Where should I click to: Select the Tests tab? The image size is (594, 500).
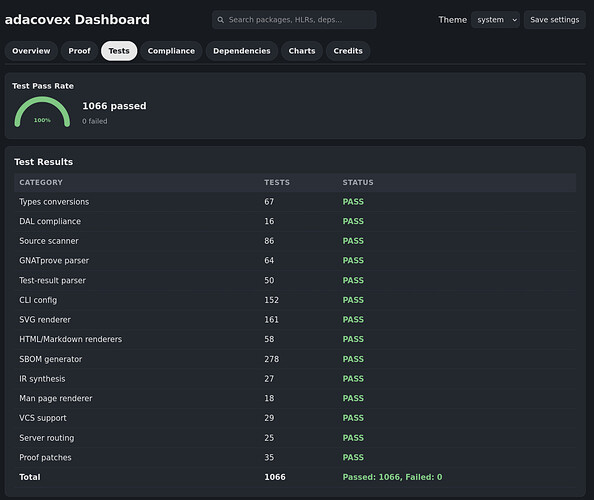(x=119, y=51)
